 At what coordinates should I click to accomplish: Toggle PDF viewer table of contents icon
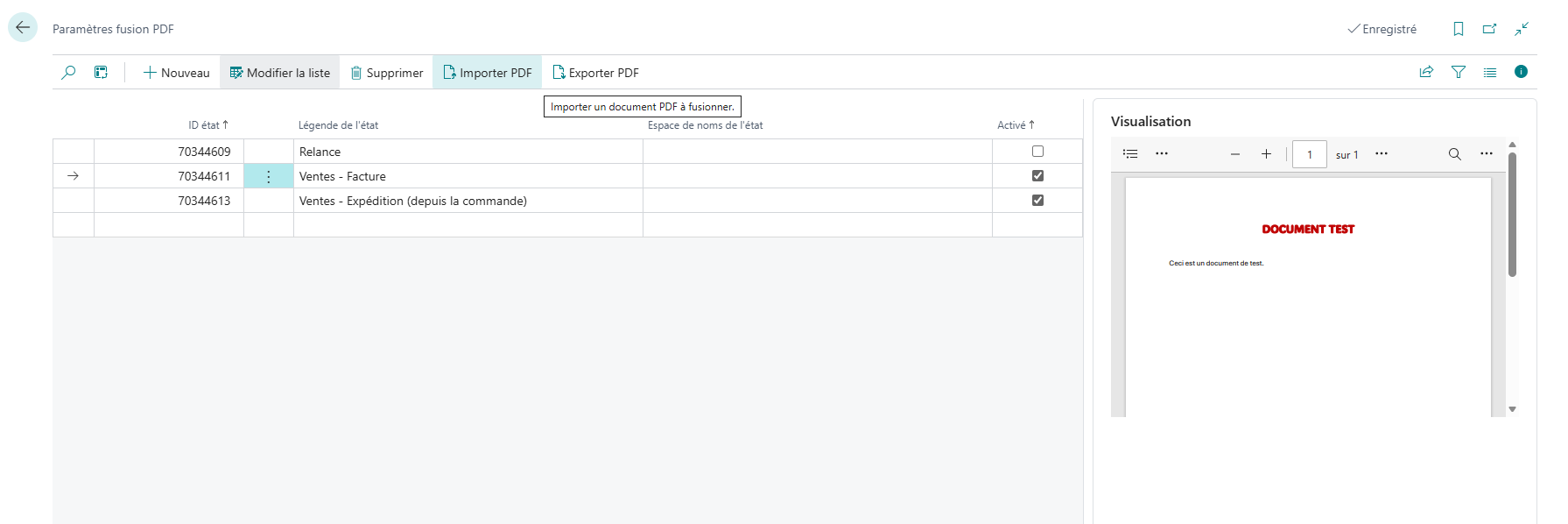1130,154
